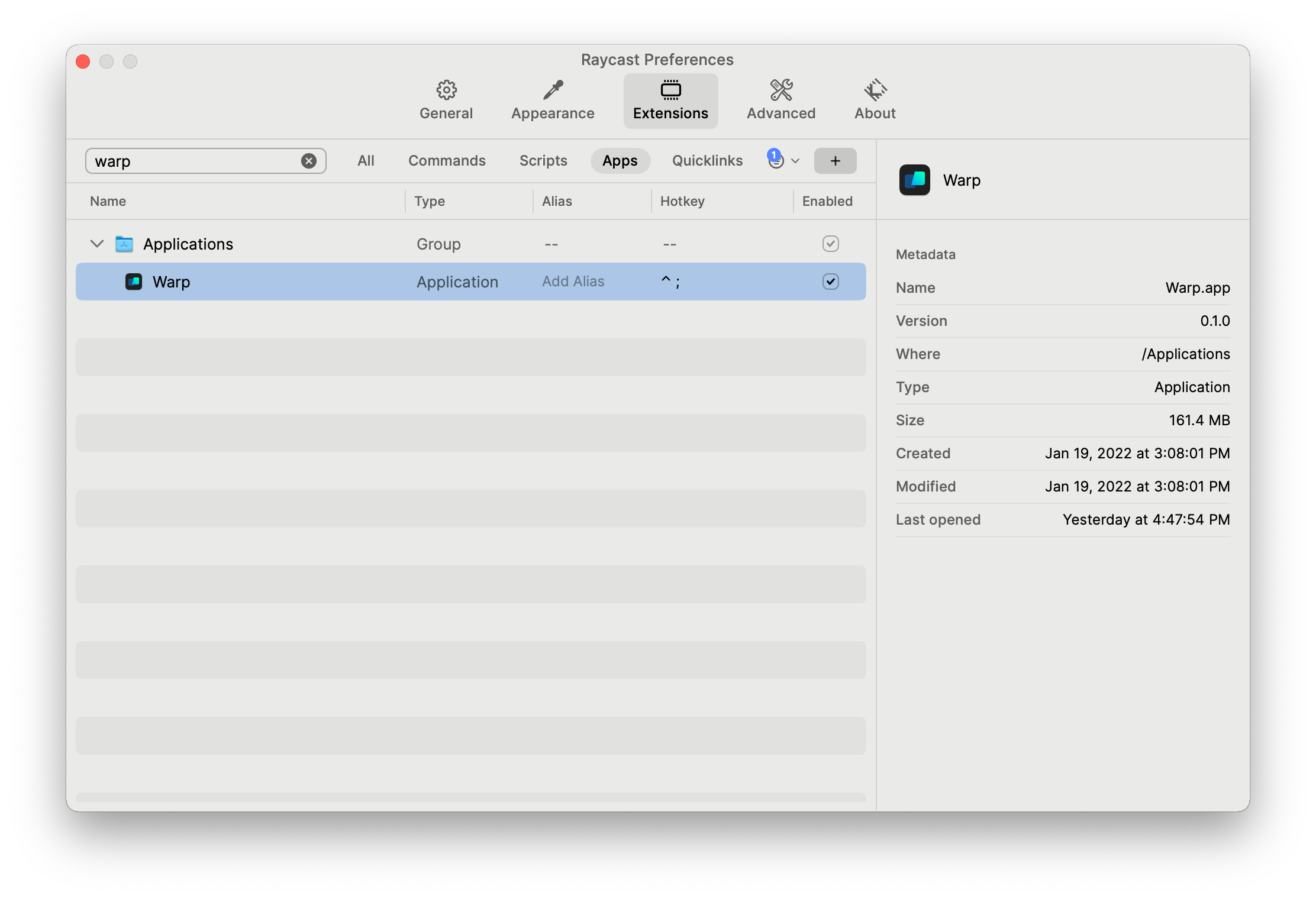The width and height of the screenshot is (1316, 899).
Task: Click the large Warp icon in detail pane
Action: pos(914,180)
